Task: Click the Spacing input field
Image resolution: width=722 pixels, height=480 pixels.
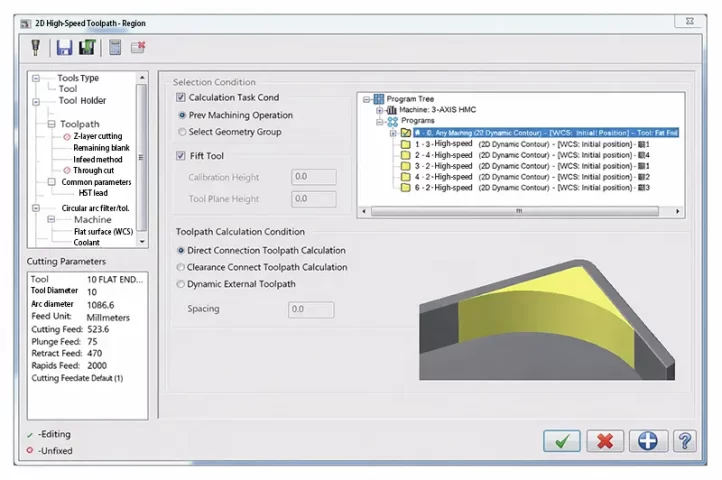Action: pos(312,310)
